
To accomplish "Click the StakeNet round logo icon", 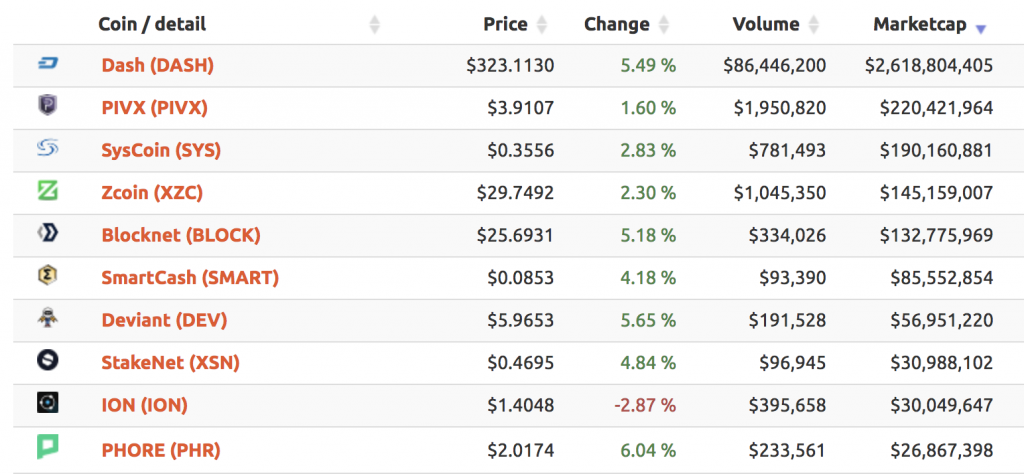I will pyautogui.click(x=48, y=360).
